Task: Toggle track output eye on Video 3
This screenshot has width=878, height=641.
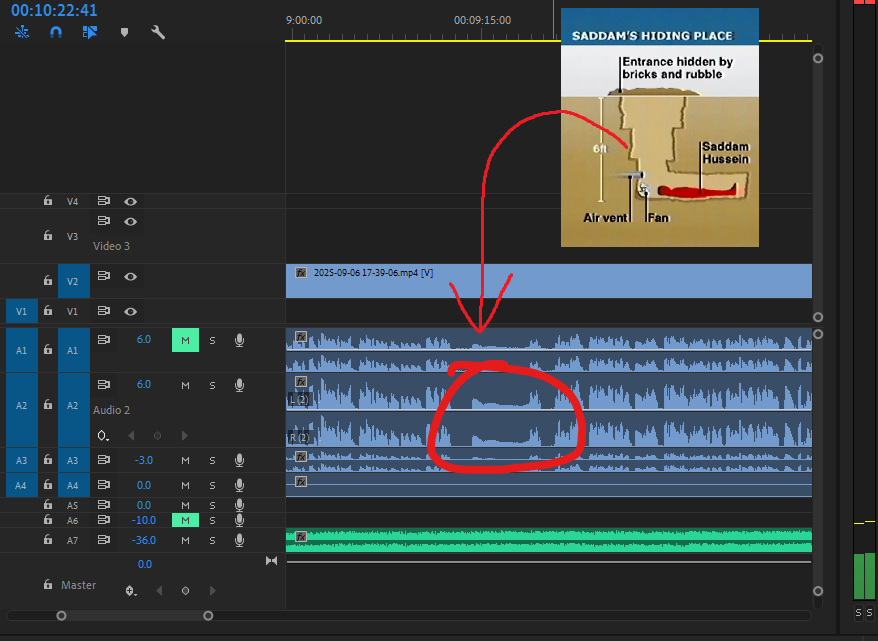Action: (x=130, y=221)
